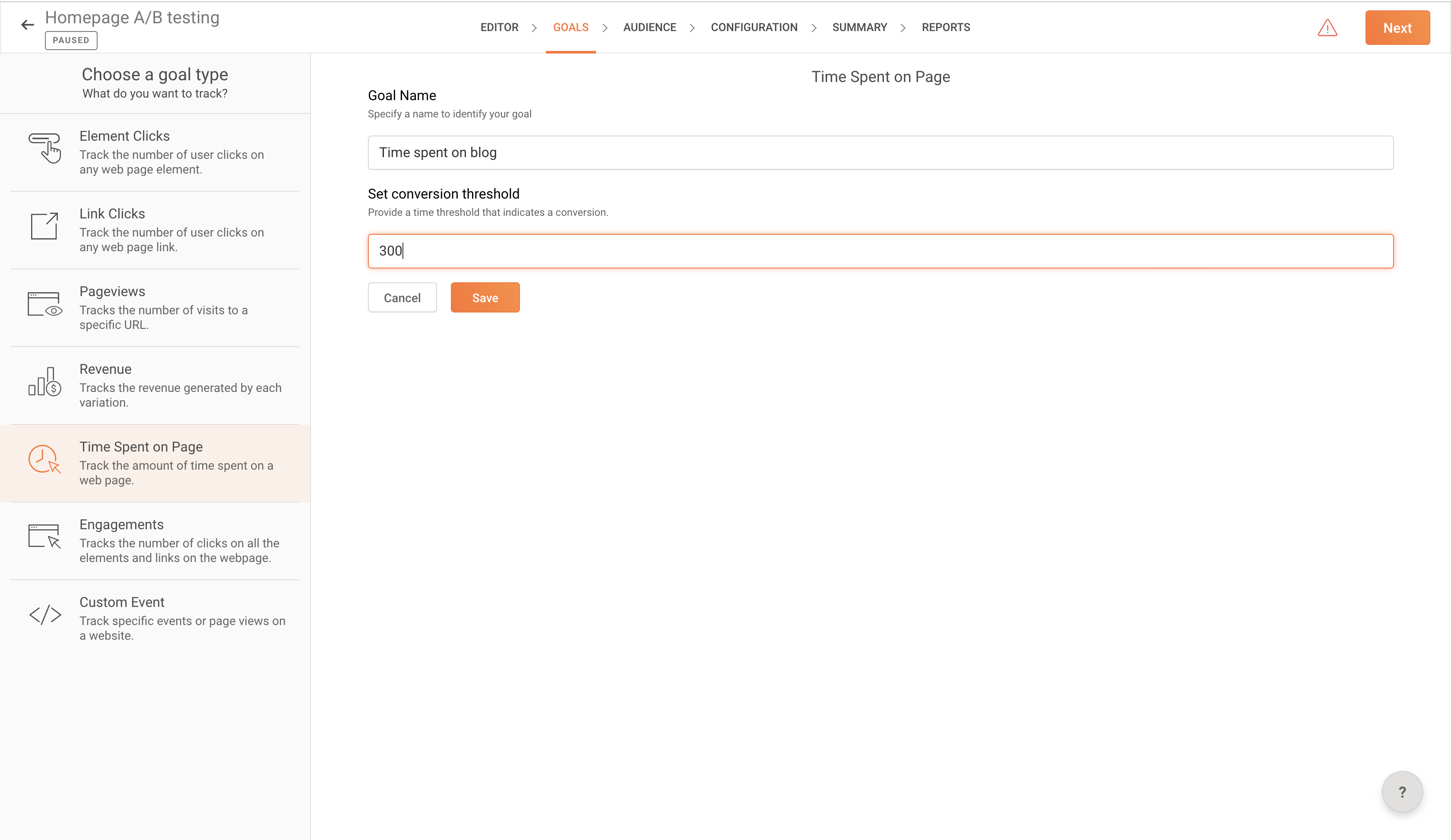Choose the Pageviews eye icon
Screen dimensions: 1451x840
pos(44,304)
